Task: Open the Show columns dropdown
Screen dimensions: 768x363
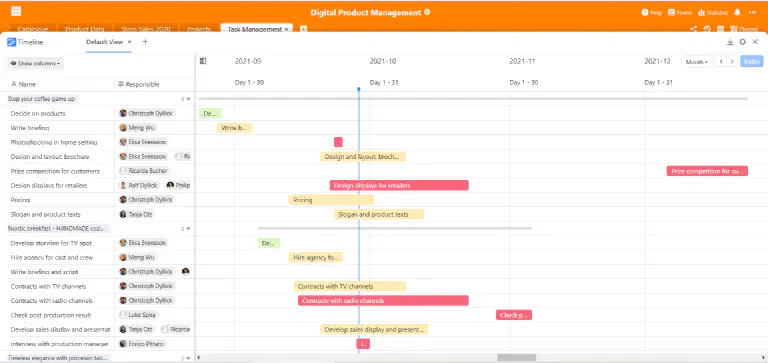Action: point(35,63)
